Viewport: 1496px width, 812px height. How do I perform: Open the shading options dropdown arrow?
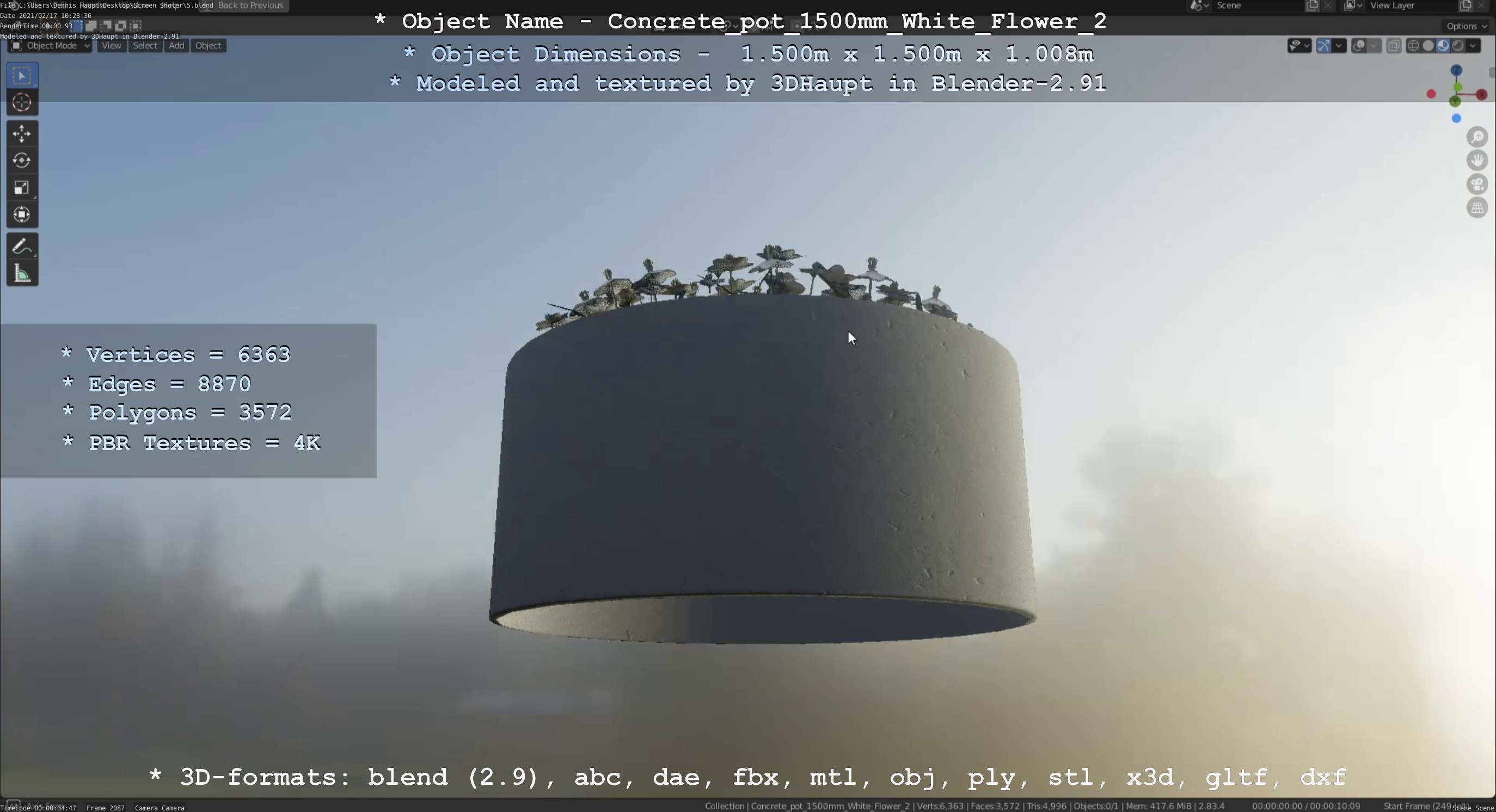point(1473,46)
